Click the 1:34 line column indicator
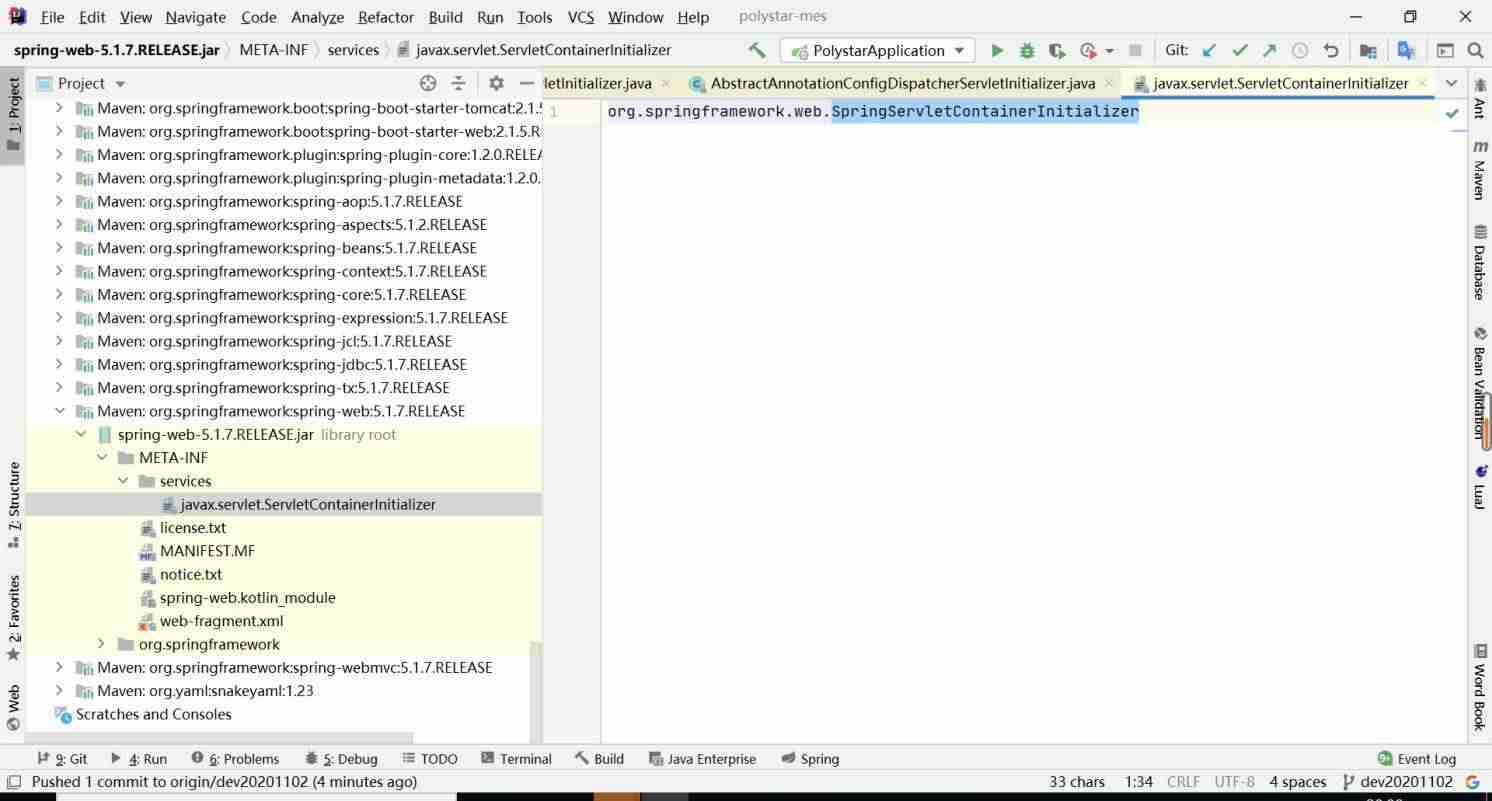1492x801 pixels. (x=1138, y=782)
